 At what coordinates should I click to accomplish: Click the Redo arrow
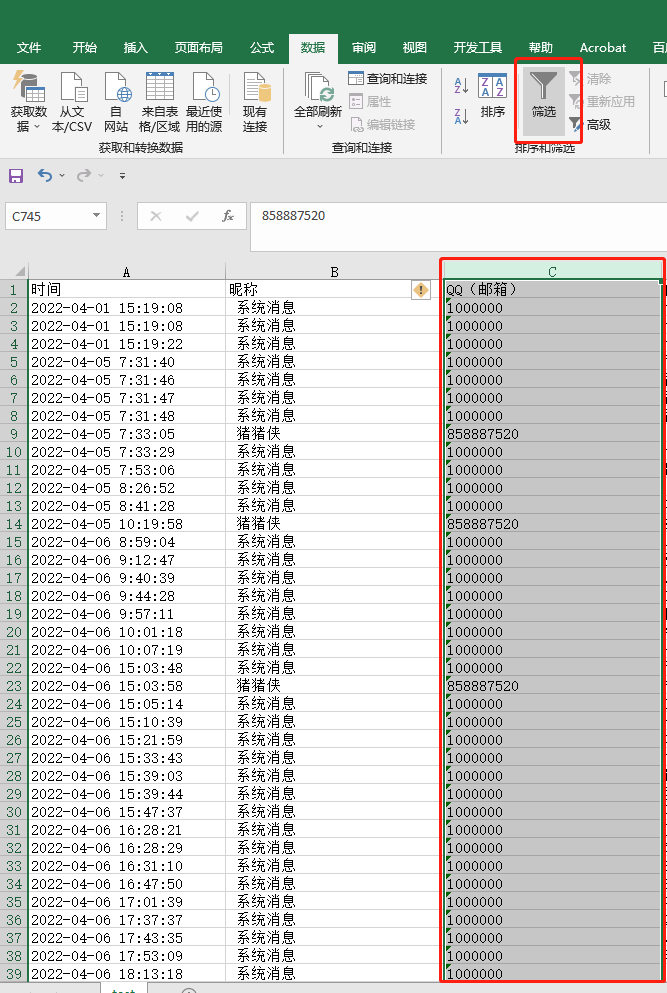[84, 175]
